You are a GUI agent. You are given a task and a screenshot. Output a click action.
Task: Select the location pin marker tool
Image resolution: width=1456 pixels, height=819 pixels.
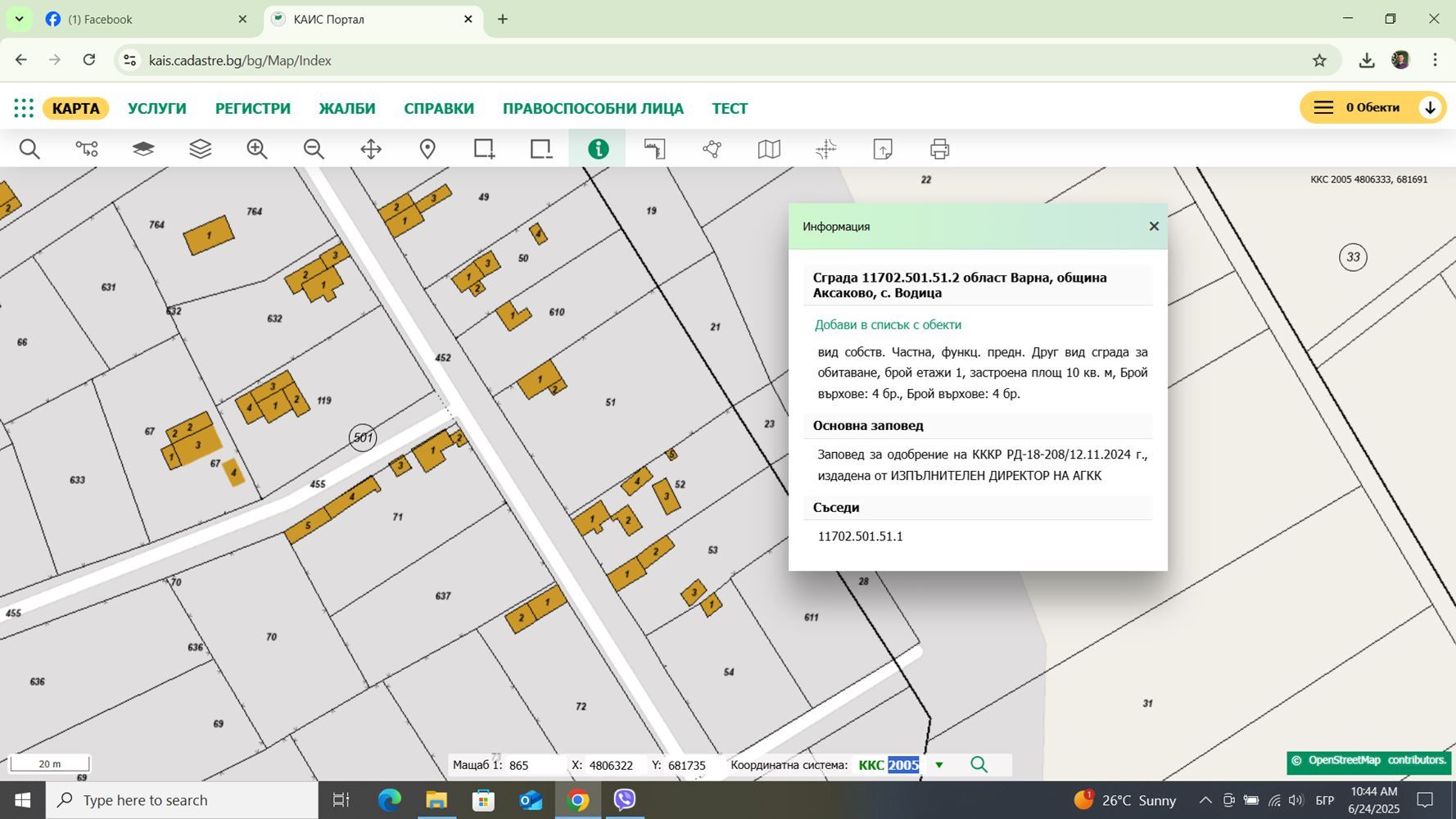[x=427, y=149]
